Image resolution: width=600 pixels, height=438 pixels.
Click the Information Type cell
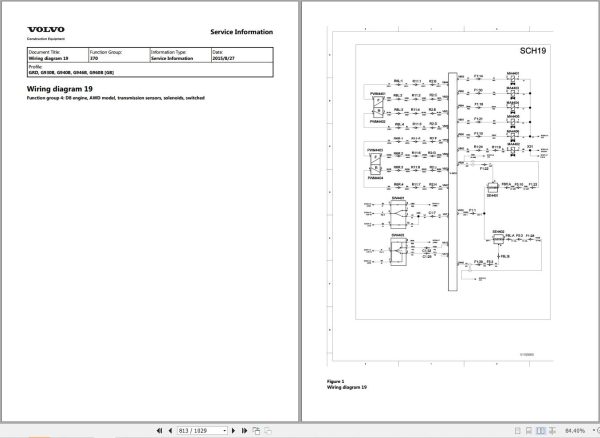point(181,55)
